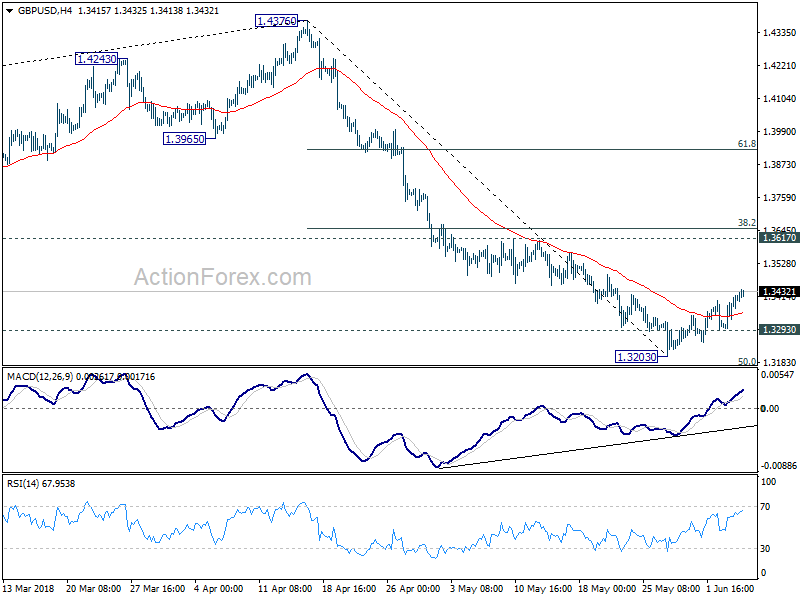The image size is (800, 600).
Task: Select the 13 Mar 2018 date marker
Action: 29,588
